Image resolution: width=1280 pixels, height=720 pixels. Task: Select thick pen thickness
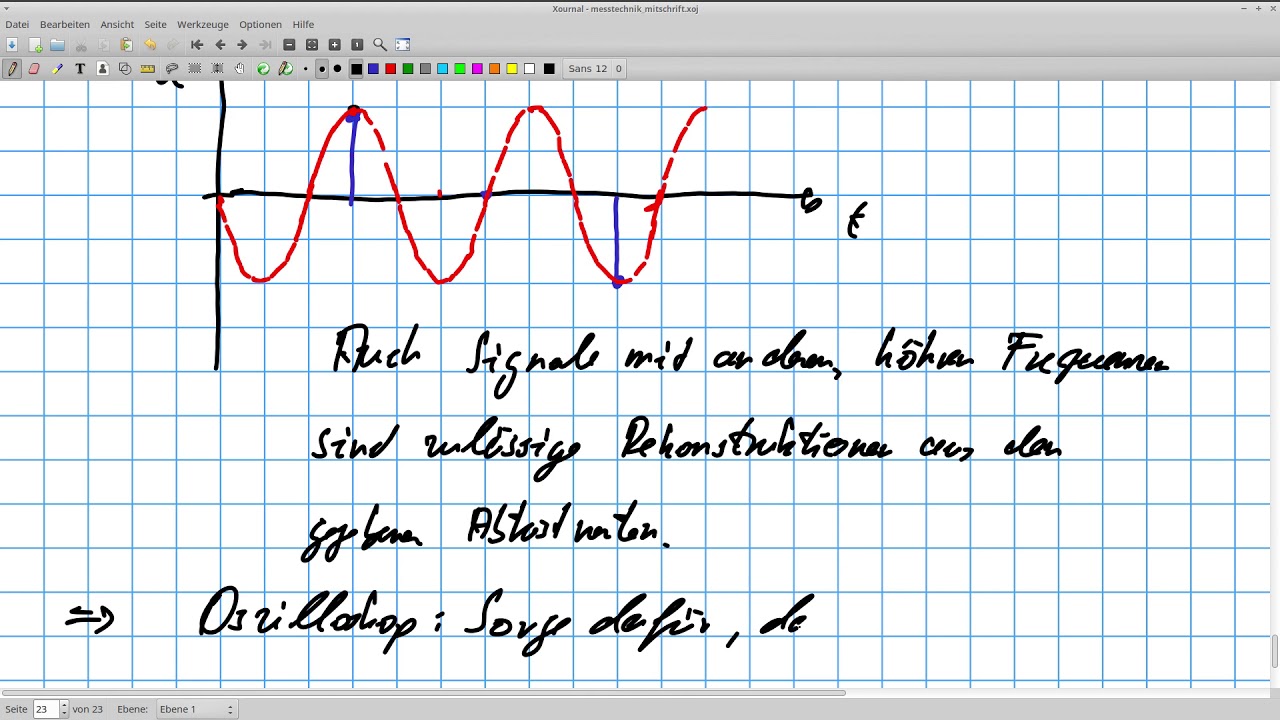337,69
